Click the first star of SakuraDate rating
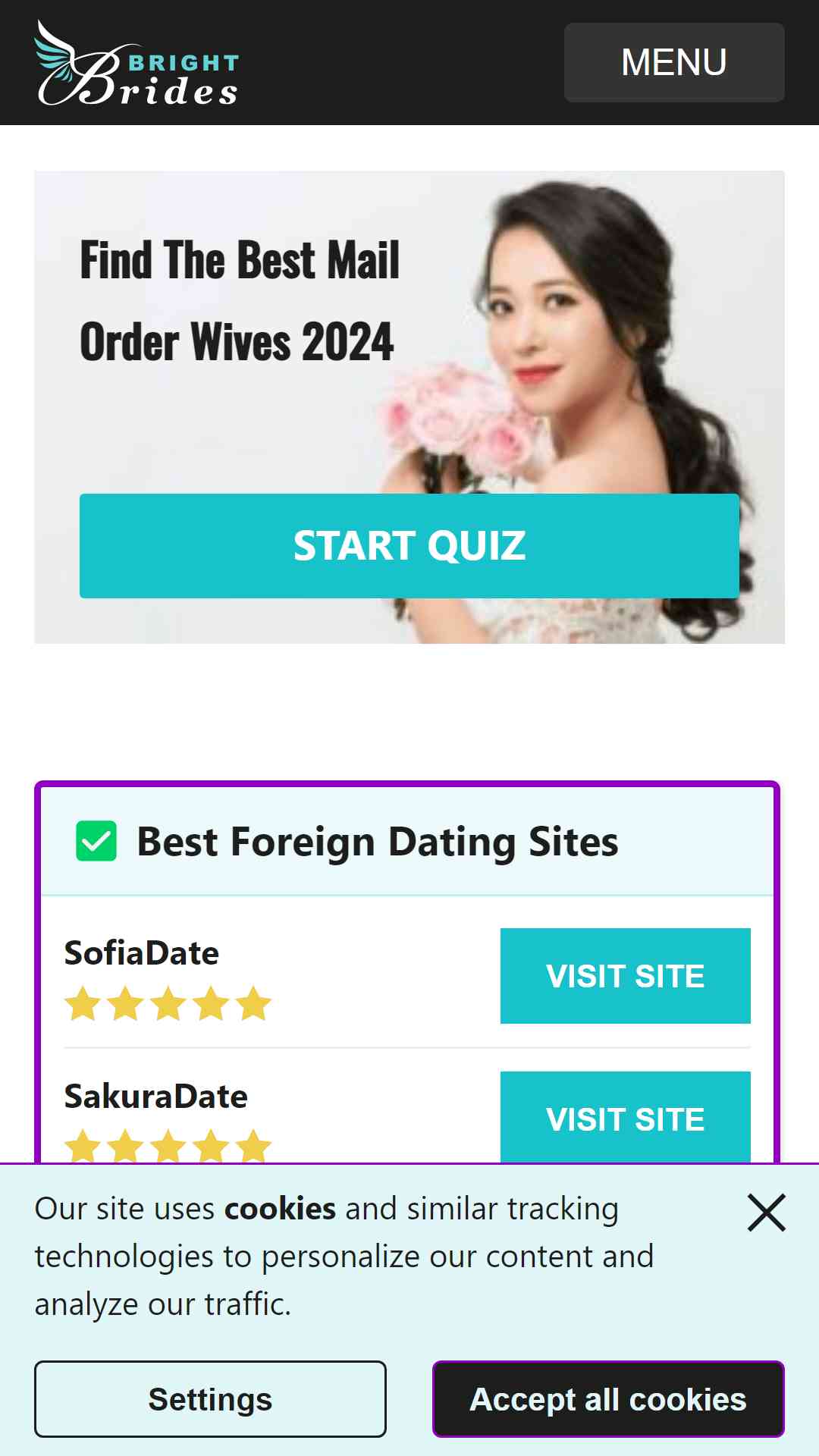The width and height of the screenshot is (819, 1456). pyautogui.click(x=83, y=1146)
